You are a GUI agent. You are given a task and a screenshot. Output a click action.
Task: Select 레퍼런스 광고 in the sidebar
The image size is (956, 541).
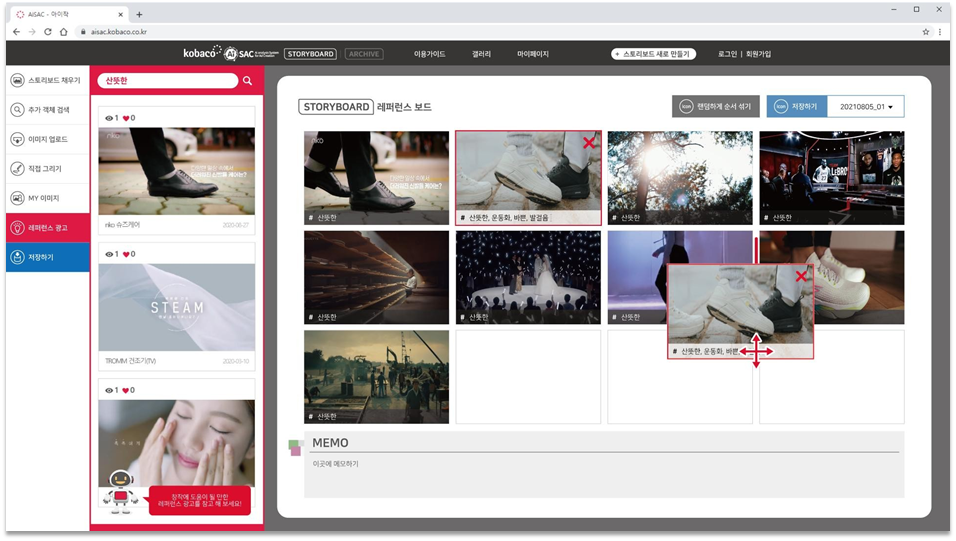click(47, 228)
